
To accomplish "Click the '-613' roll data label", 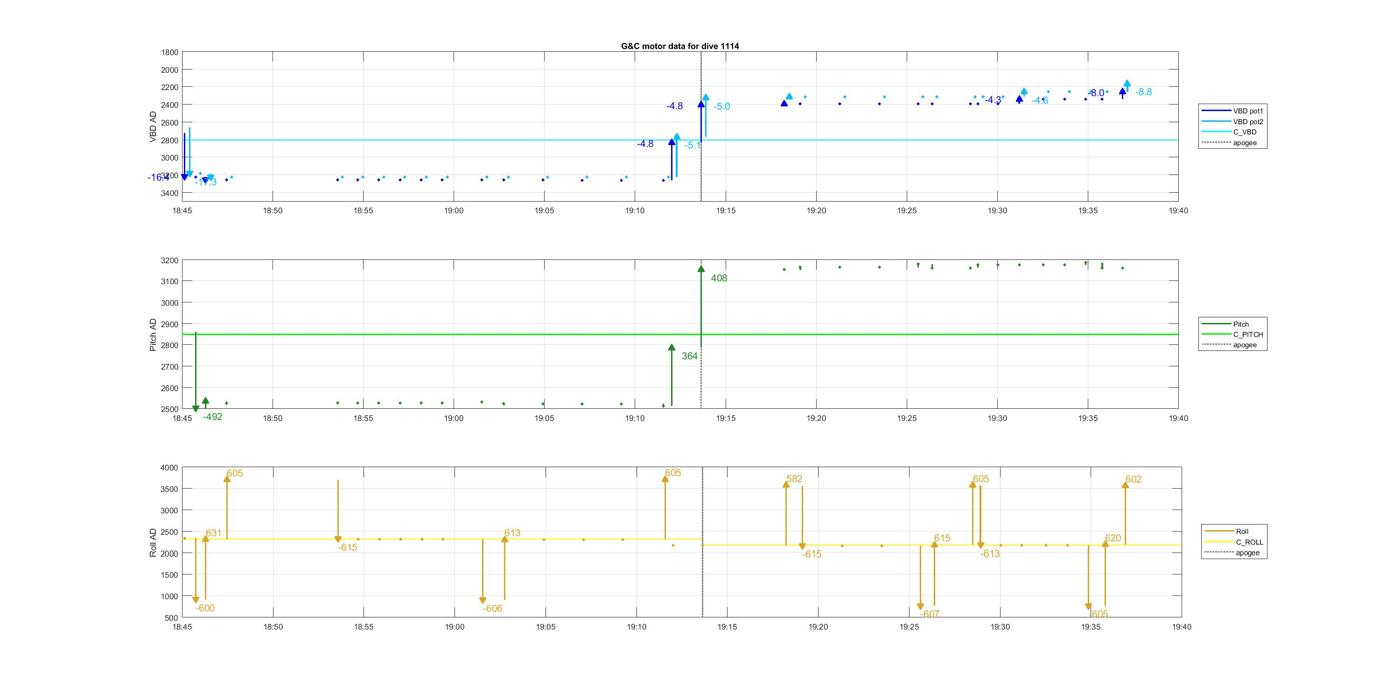I will (x=990, y=554).
